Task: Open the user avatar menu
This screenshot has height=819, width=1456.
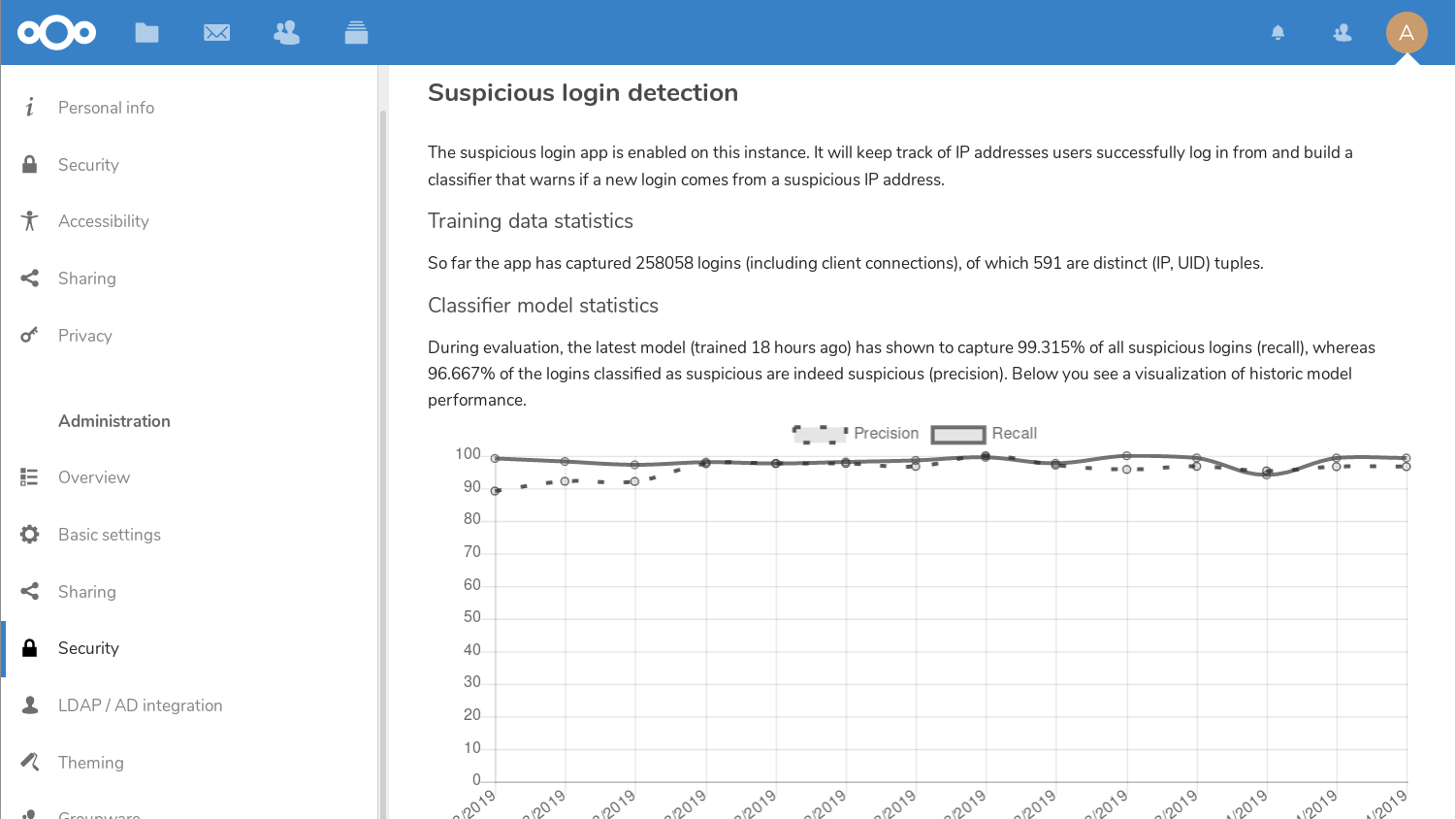Action: (x=1406, y=33)
